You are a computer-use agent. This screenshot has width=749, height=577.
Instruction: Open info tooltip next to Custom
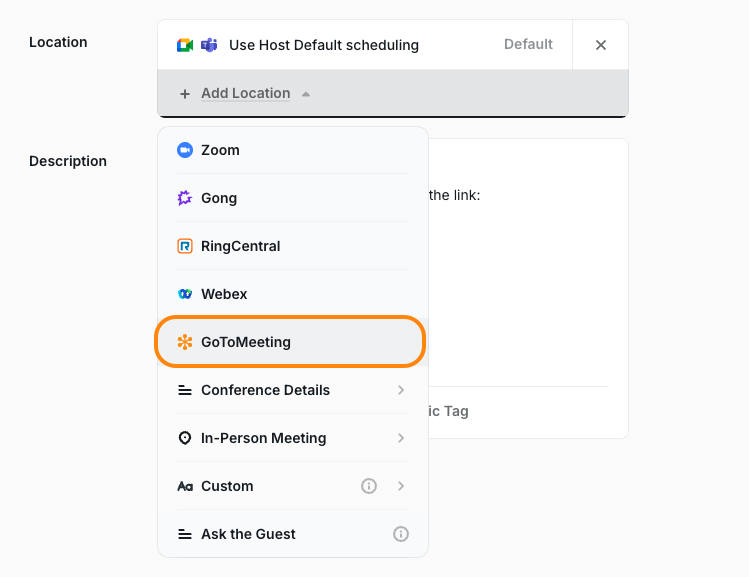click(369, 486)
